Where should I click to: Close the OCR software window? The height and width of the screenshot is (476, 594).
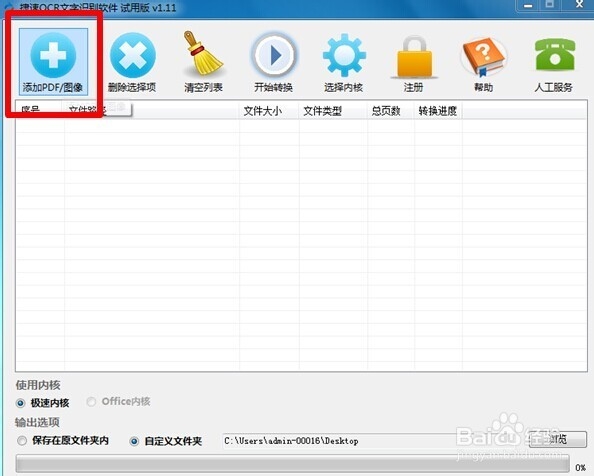pyautogui.click(x=579, y=5)
